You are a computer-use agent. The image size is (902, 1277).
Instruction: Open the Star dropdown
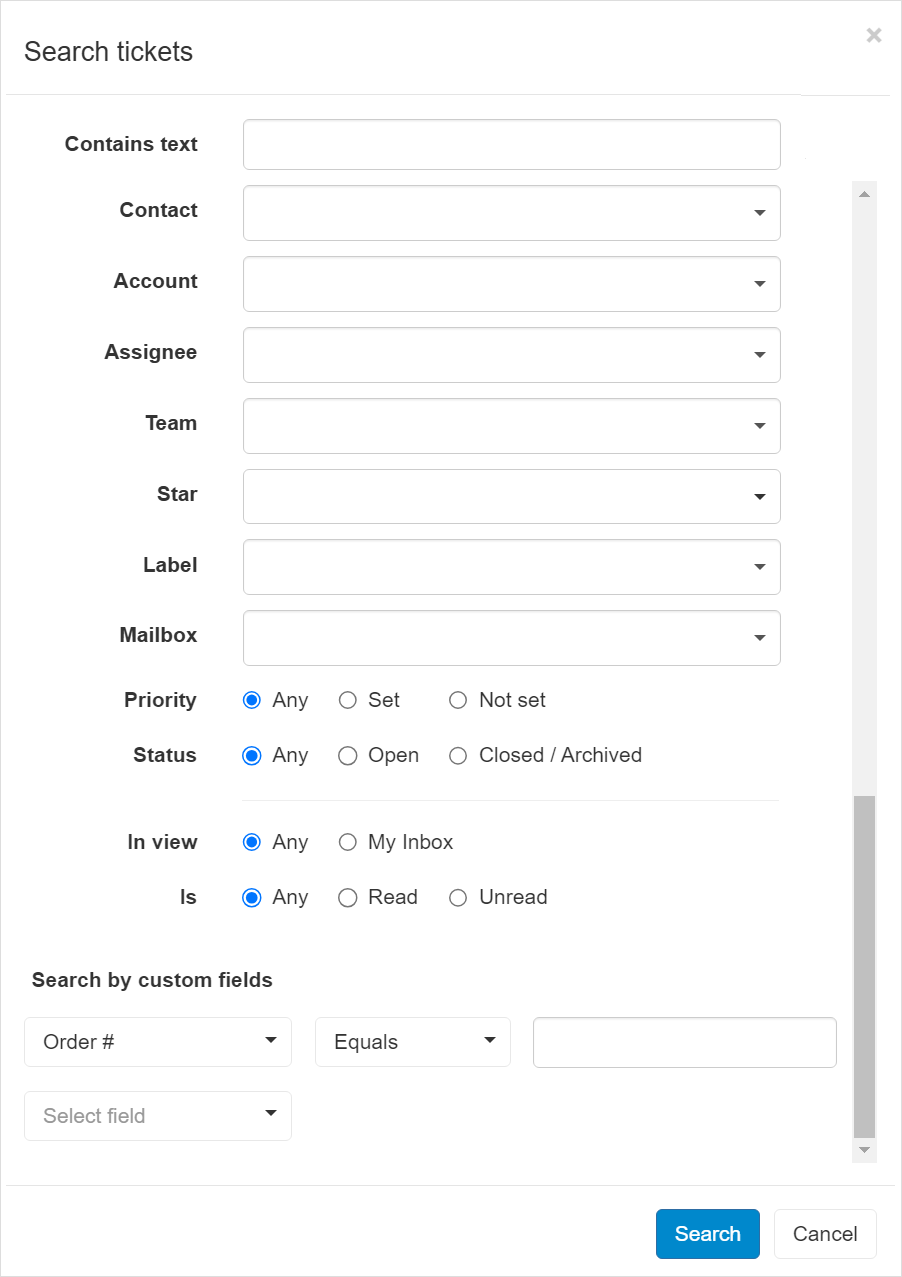(x=511, y=496)
